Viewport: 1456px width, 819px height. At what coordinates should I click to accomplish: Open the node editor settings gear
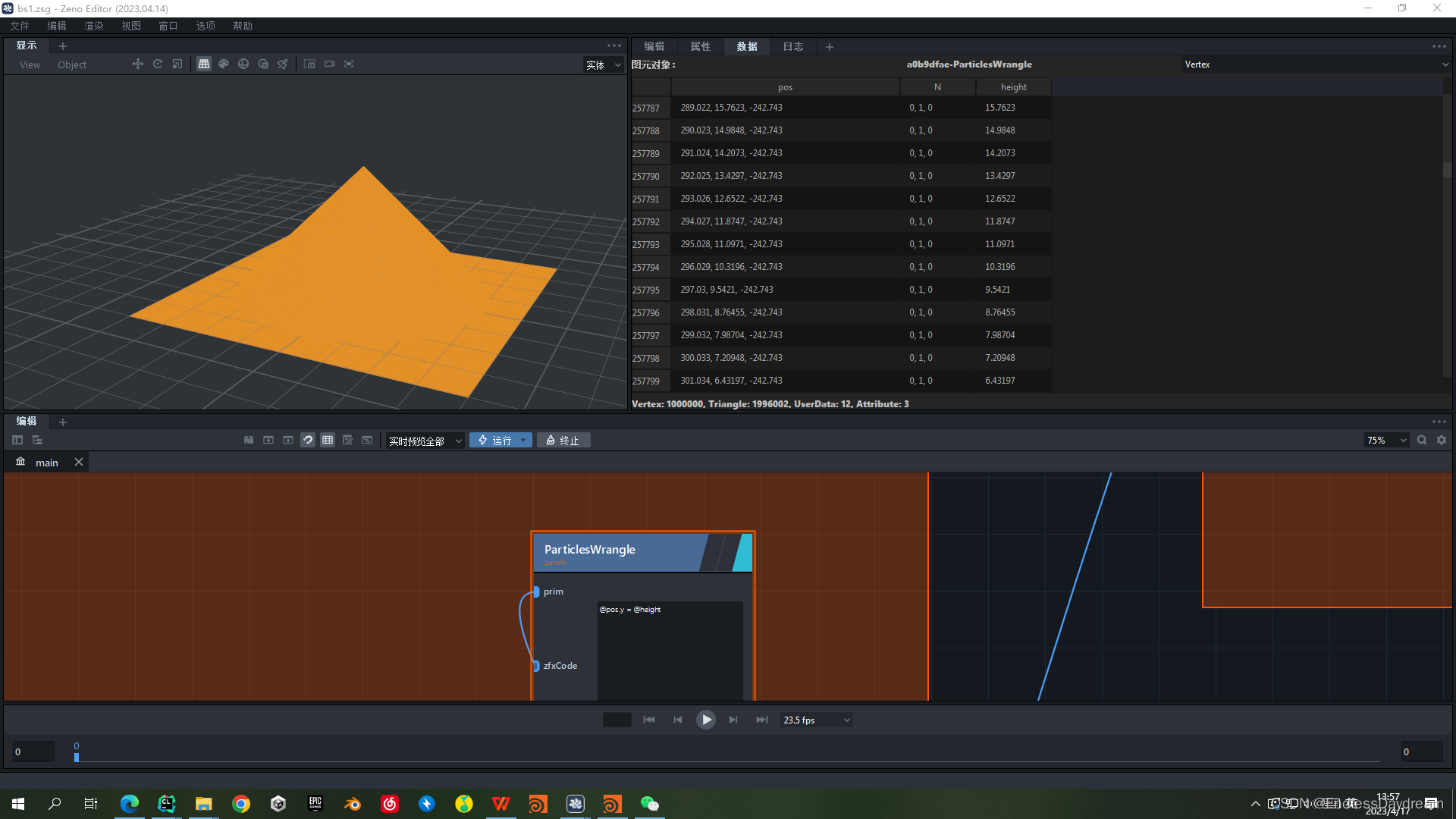[x=1442, y=441]
